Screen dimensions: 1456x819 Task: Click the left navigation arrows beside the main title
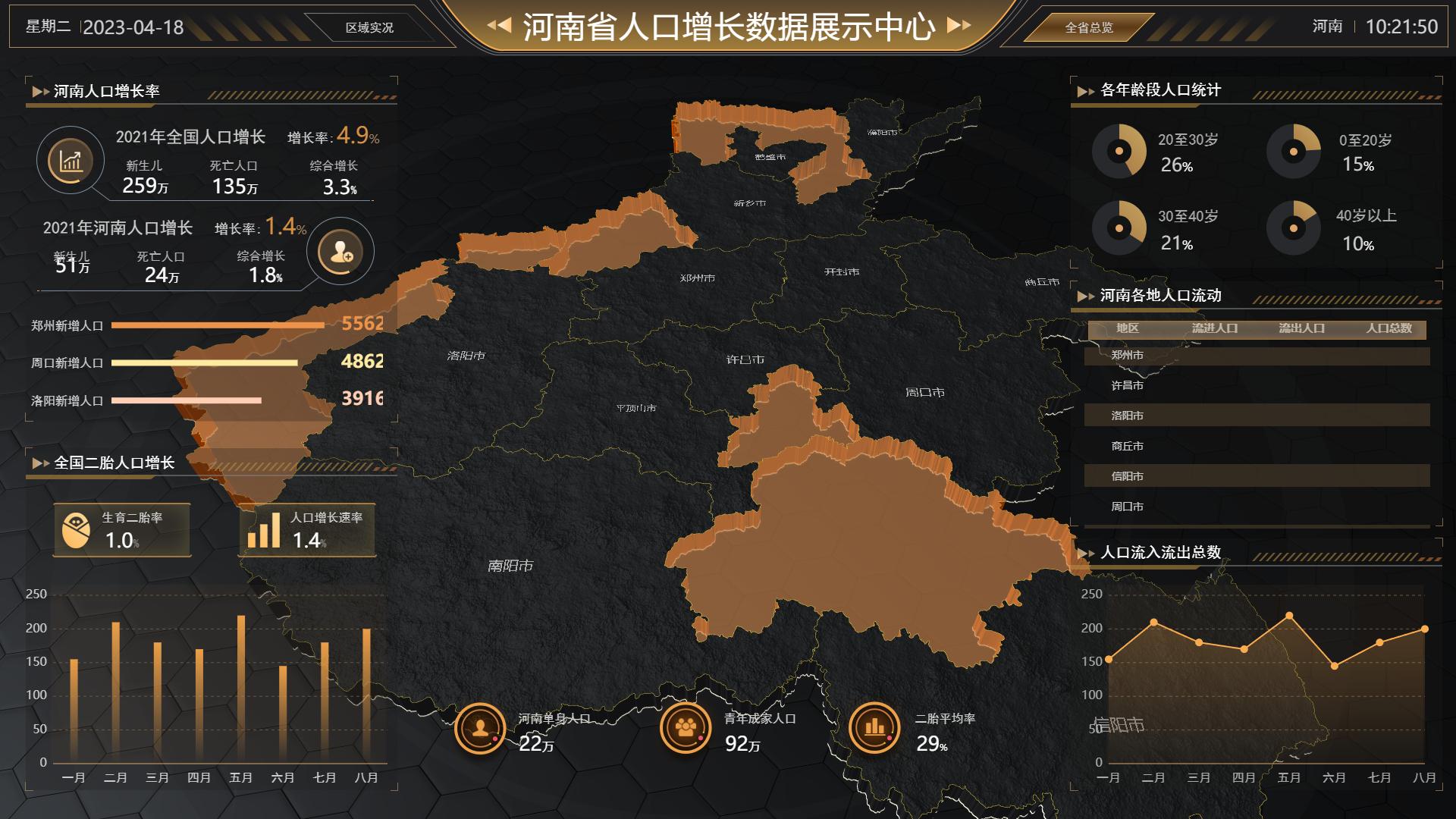500,24
